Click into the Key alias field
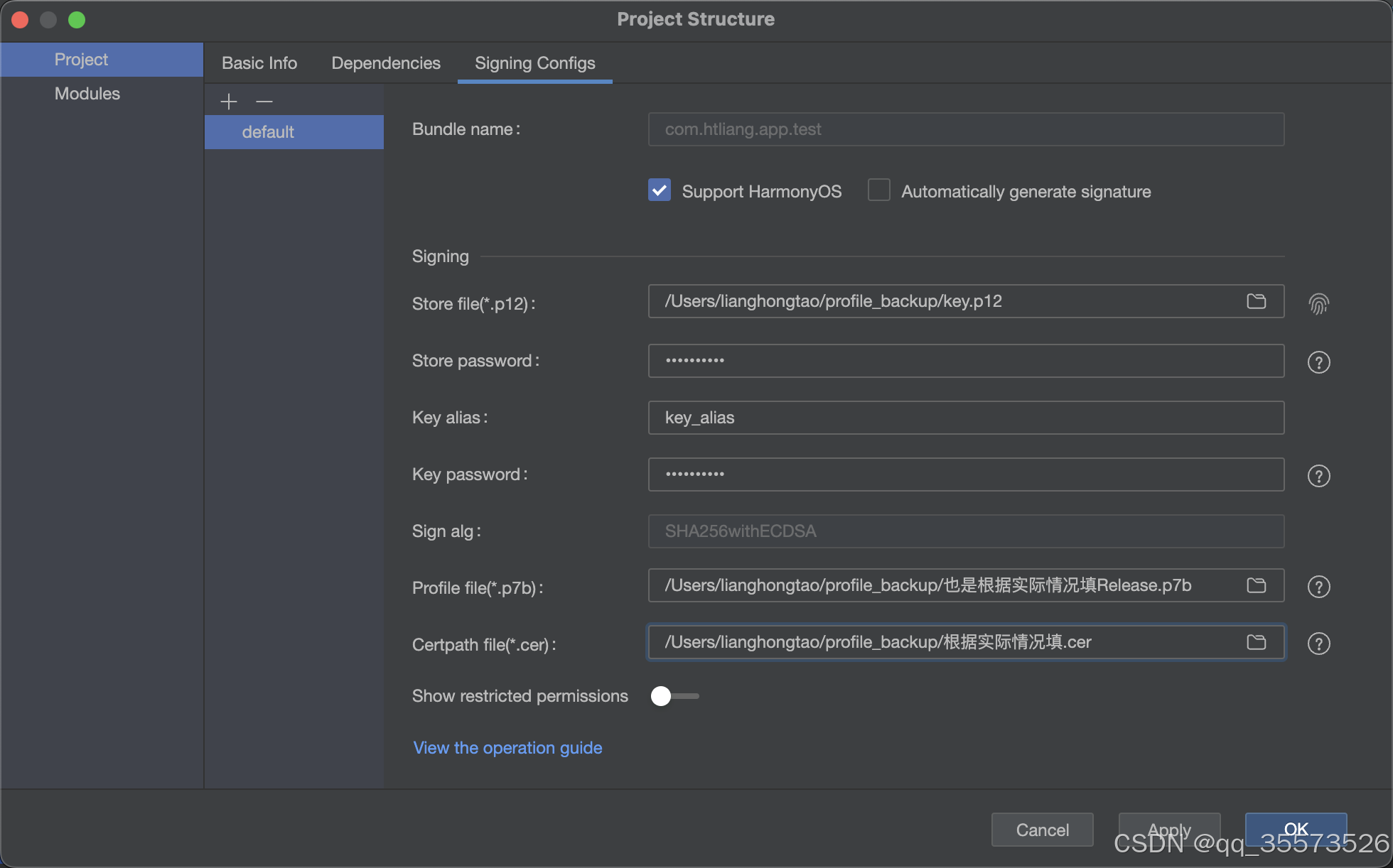This screenshot has width=1393, height=868. click(965, 418)
